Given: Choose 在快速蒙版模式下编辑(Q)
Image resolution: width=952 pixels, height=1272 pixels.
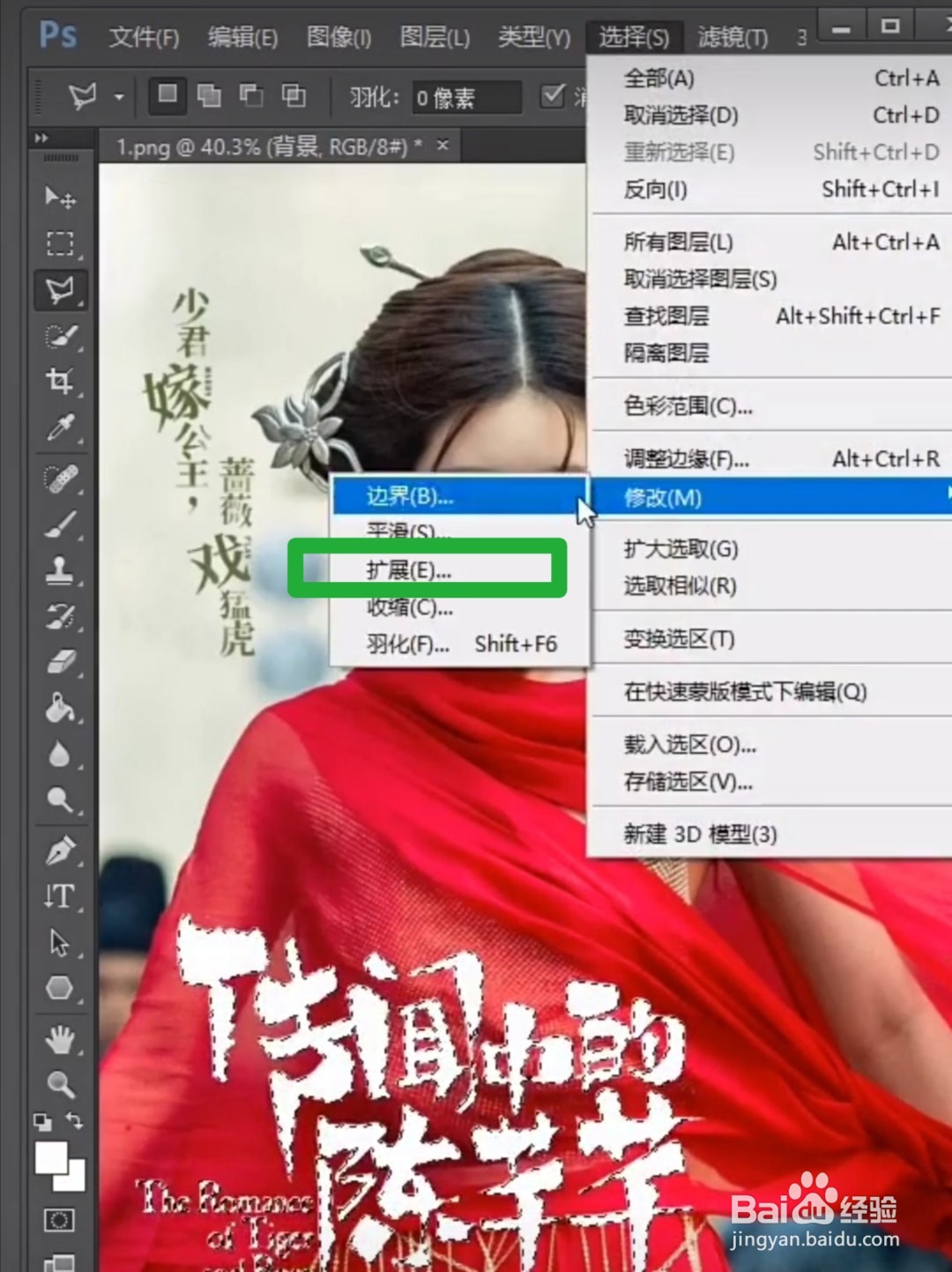Looking at the screenshot, I should pyautogui.click(x=770, y=692).
